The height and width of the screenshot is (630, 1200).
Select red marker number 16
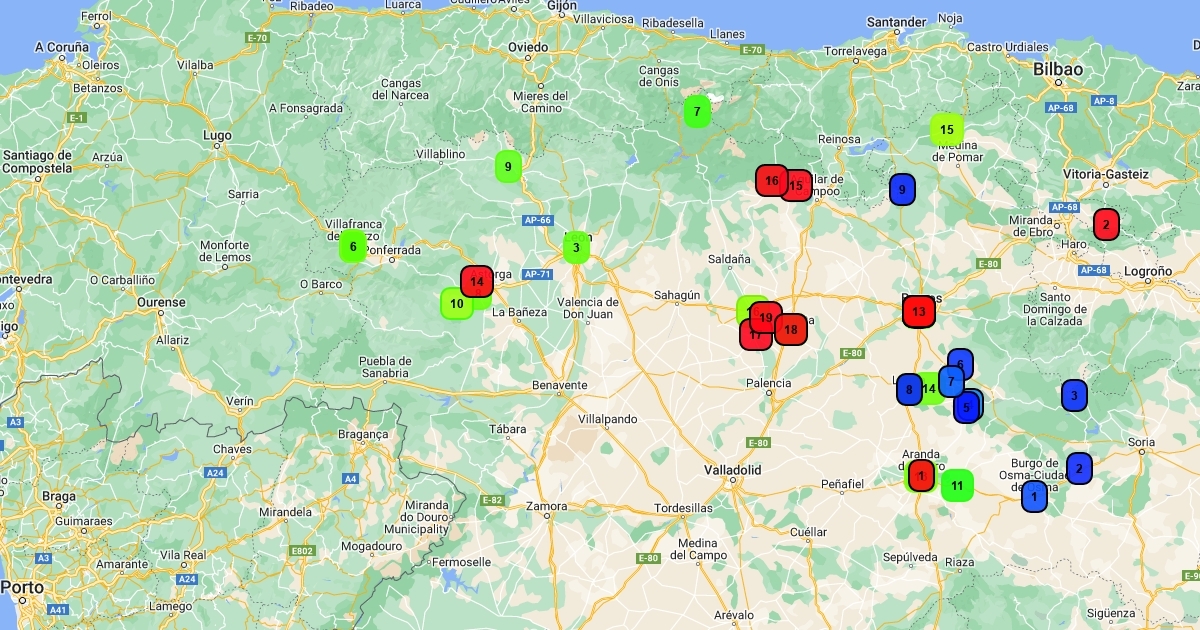click(770, 181)
